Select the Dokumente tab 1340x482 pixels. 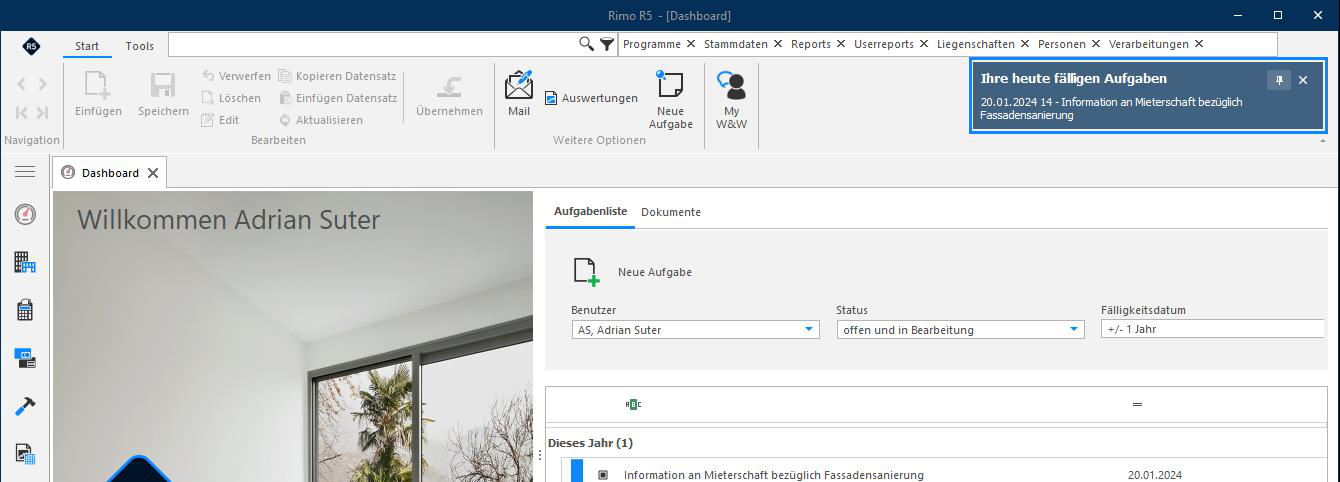671,212
